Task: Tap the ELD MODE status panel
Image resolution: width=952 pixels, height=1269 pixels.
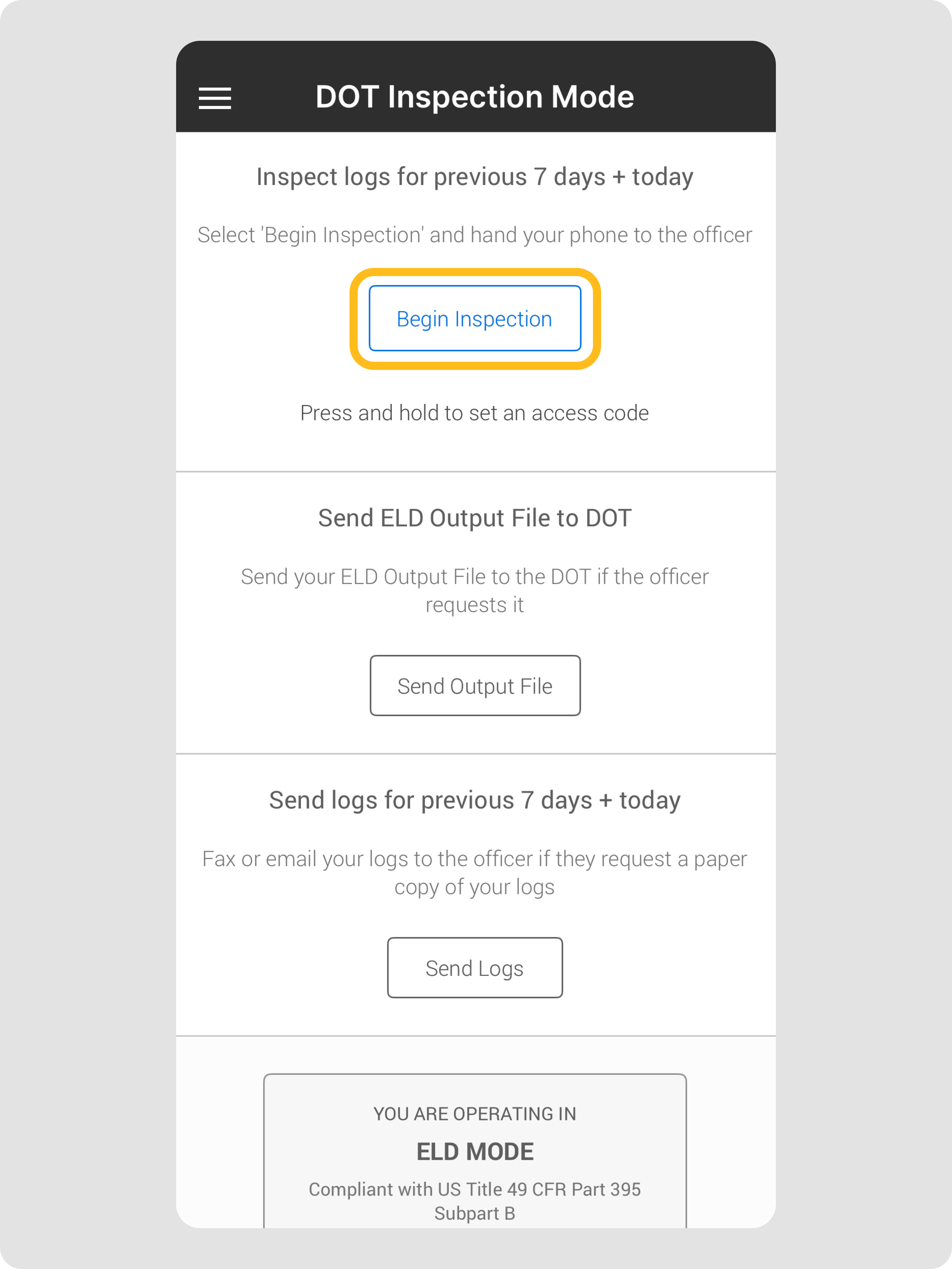Action: [475, 1151]
